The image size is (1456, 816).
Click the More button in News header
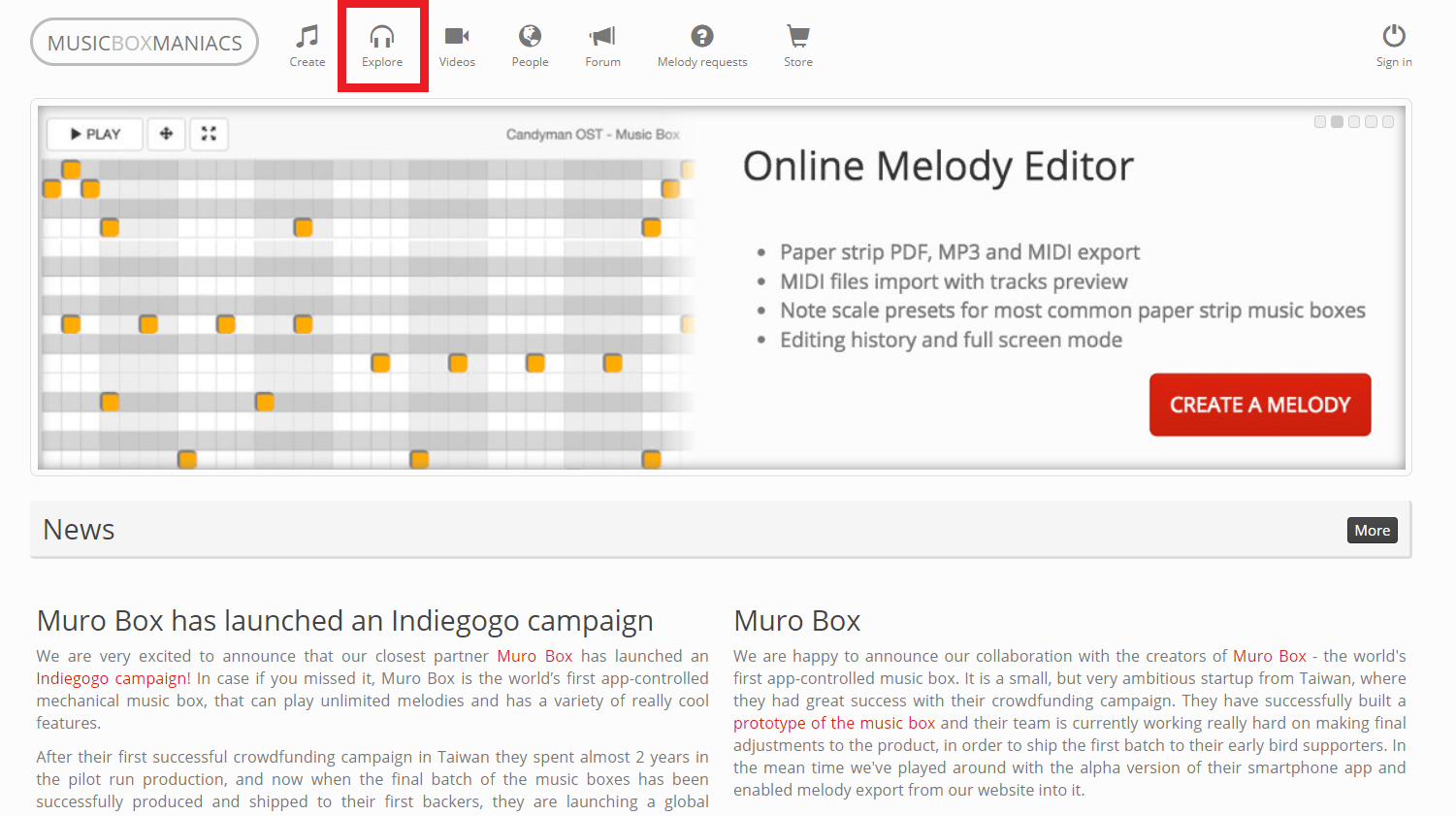1372,530
